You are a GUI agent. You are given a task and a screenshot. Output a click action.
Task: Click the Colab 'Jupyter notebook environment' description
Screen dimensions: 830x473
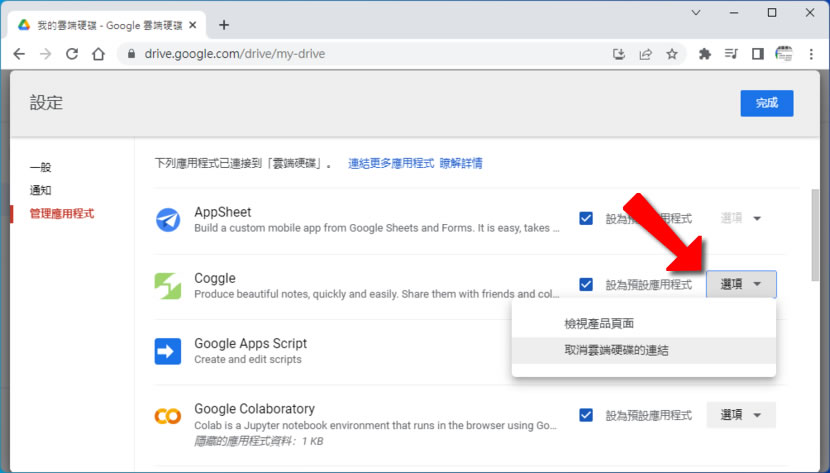(375, 425)
